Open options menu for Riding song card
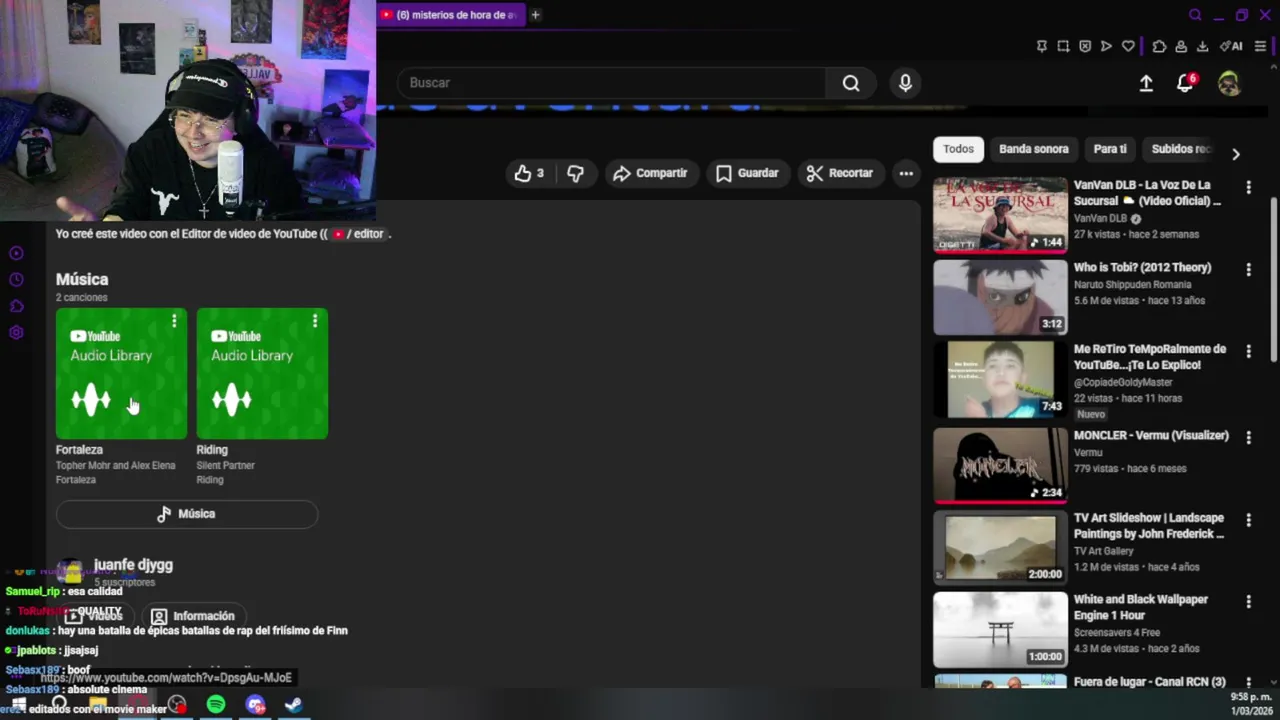This screenshot has height=720, width=1280. 315,321
